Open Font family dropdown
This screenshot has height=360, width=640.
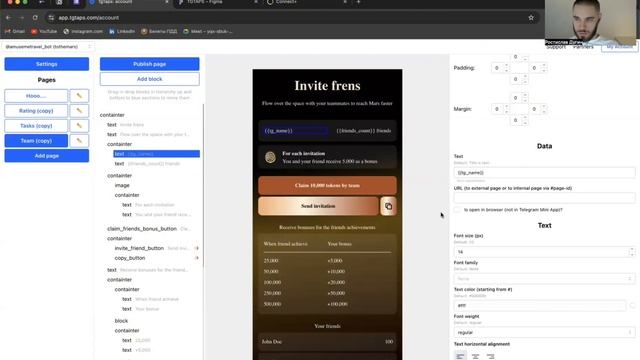544,279
